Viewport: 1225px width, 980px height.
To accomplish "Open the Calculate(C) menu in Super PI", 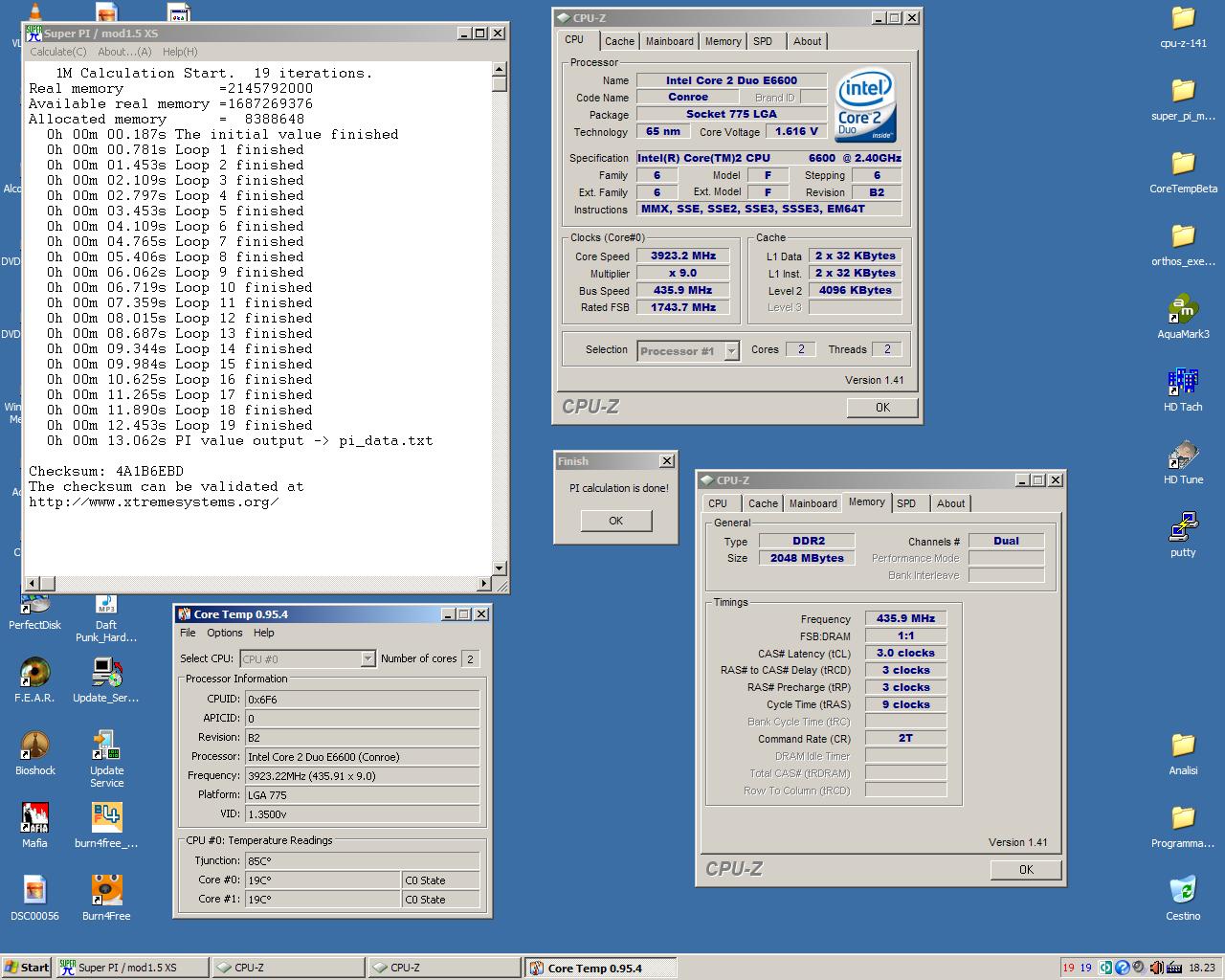I will click(57, 52).
